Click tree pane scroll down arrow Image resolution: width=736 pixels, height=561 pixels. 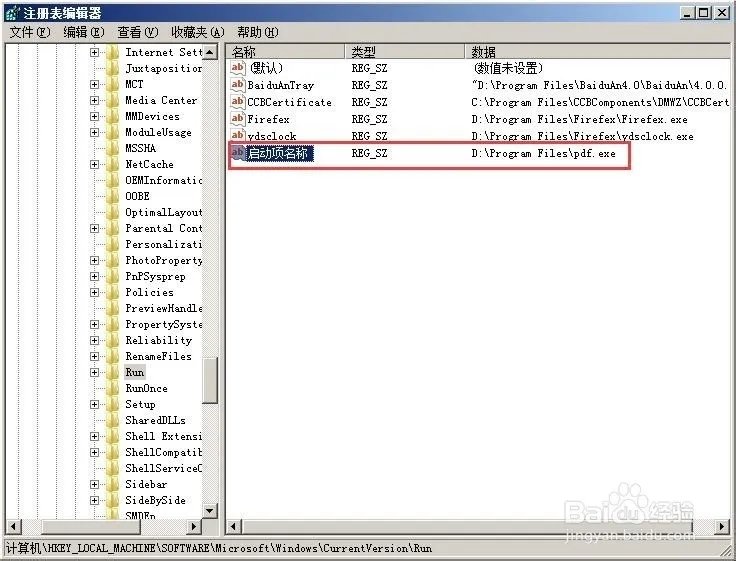click(x=210, y=511)
